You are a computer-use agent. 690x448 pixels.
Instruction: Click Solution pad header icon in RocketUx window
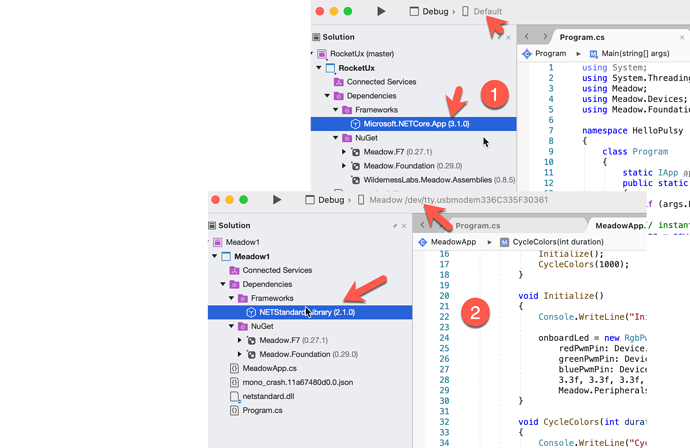(316, 37)
